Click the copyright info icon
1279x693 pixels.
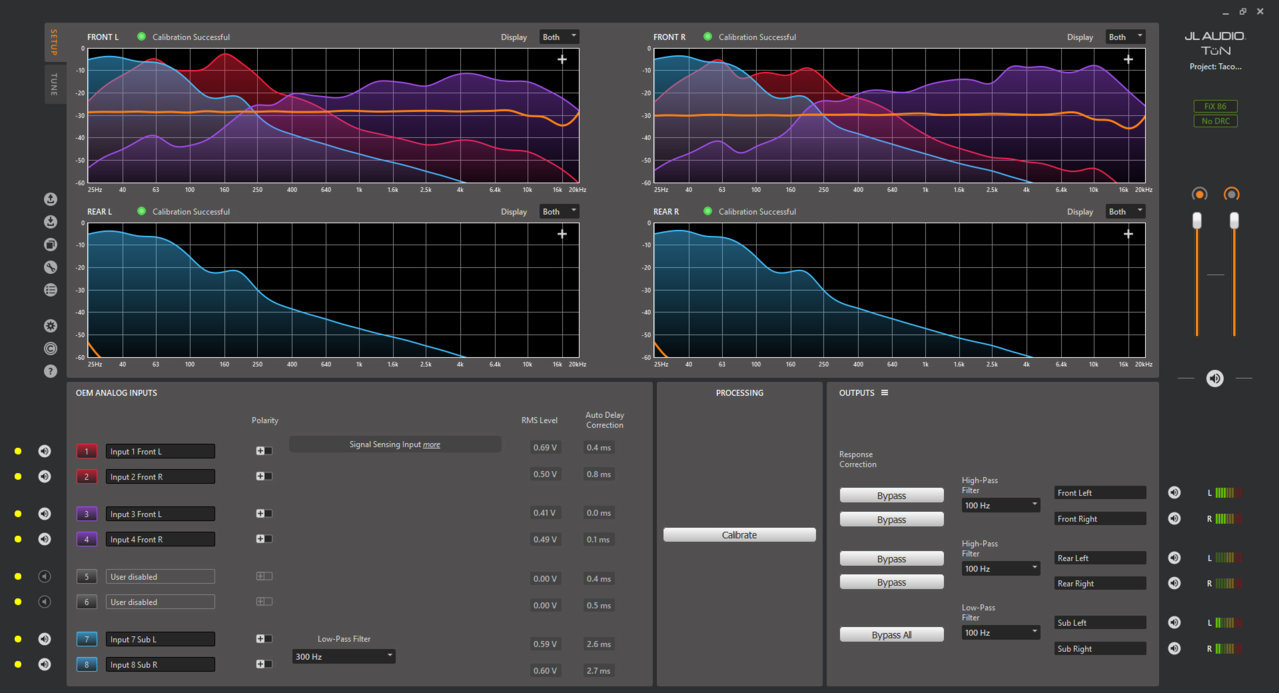tap(51, 348)
